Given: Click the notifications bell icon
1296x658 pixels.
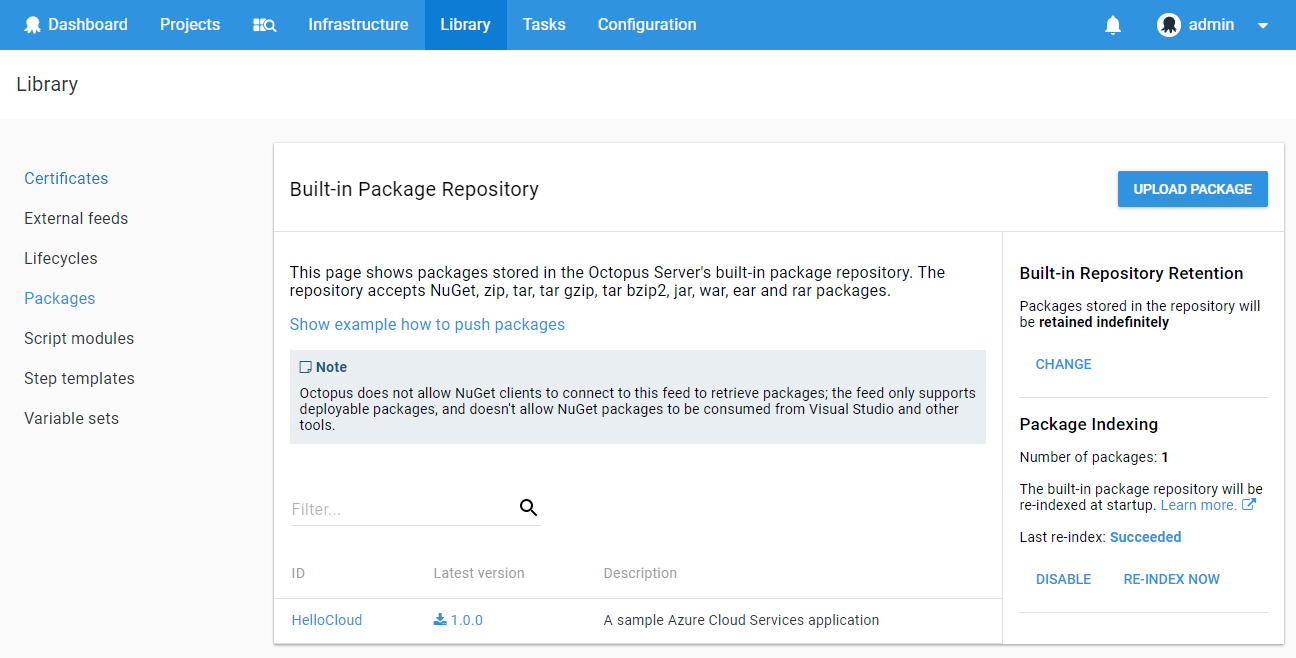Looking at the screenshot, I should (1113, 24).
